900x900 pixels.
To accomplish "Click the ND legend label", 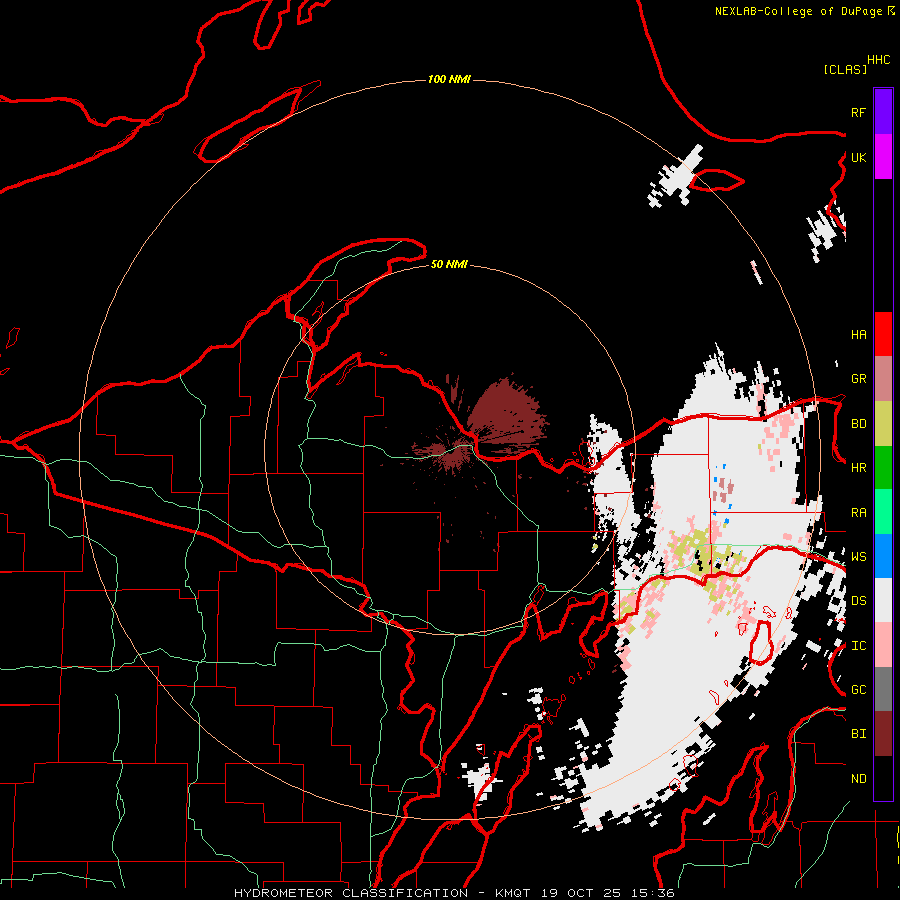I will 858,779.
